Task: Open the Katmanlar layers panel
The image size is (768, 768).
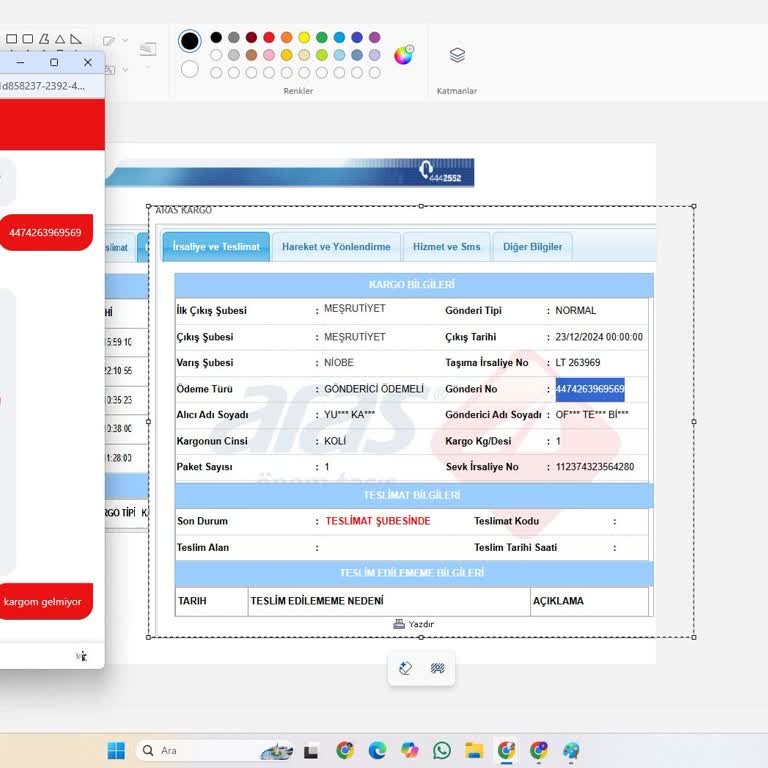Action: click(x=457, y=55)
